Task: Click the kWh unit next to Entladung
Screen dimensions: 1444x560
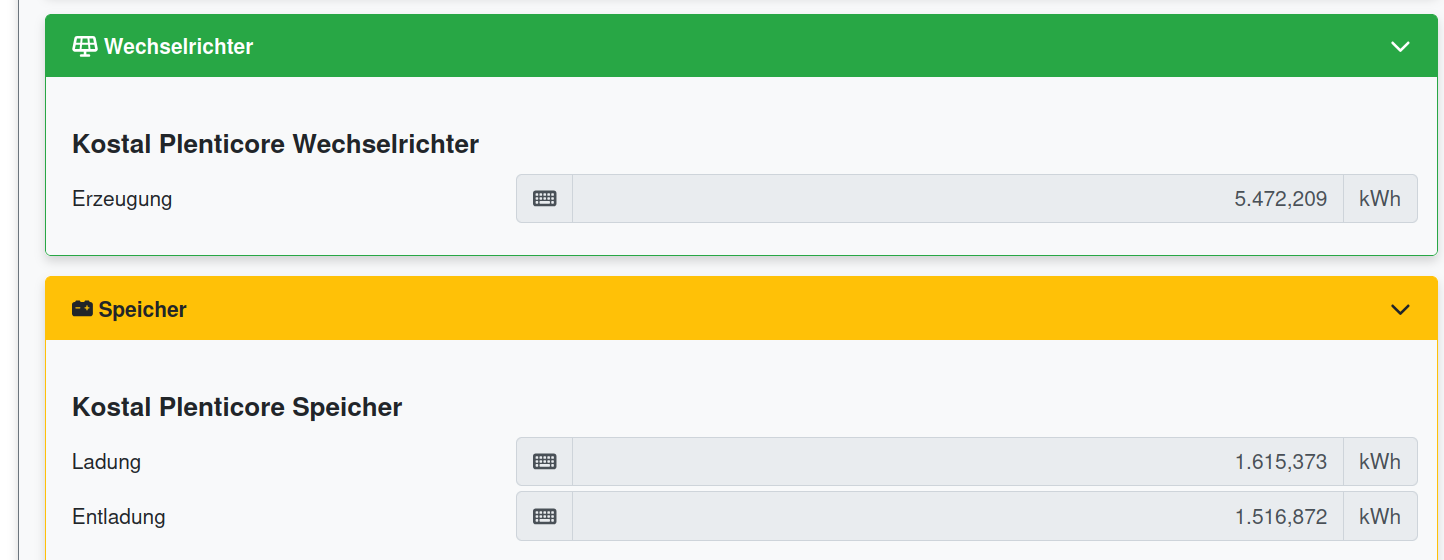Action: coord(1379,516)
